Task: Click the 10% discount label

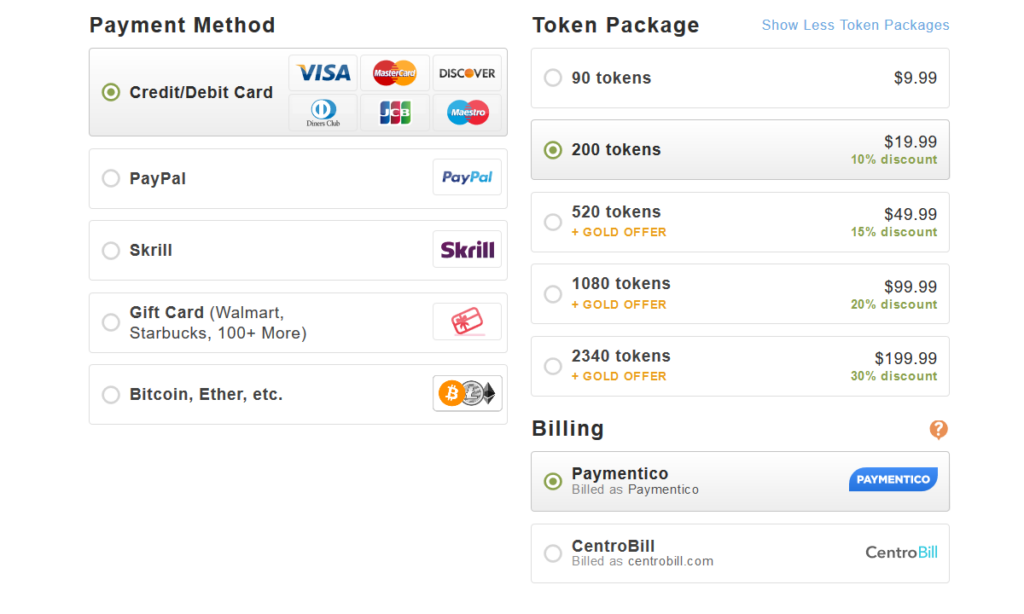Action: tap(893, 159)
